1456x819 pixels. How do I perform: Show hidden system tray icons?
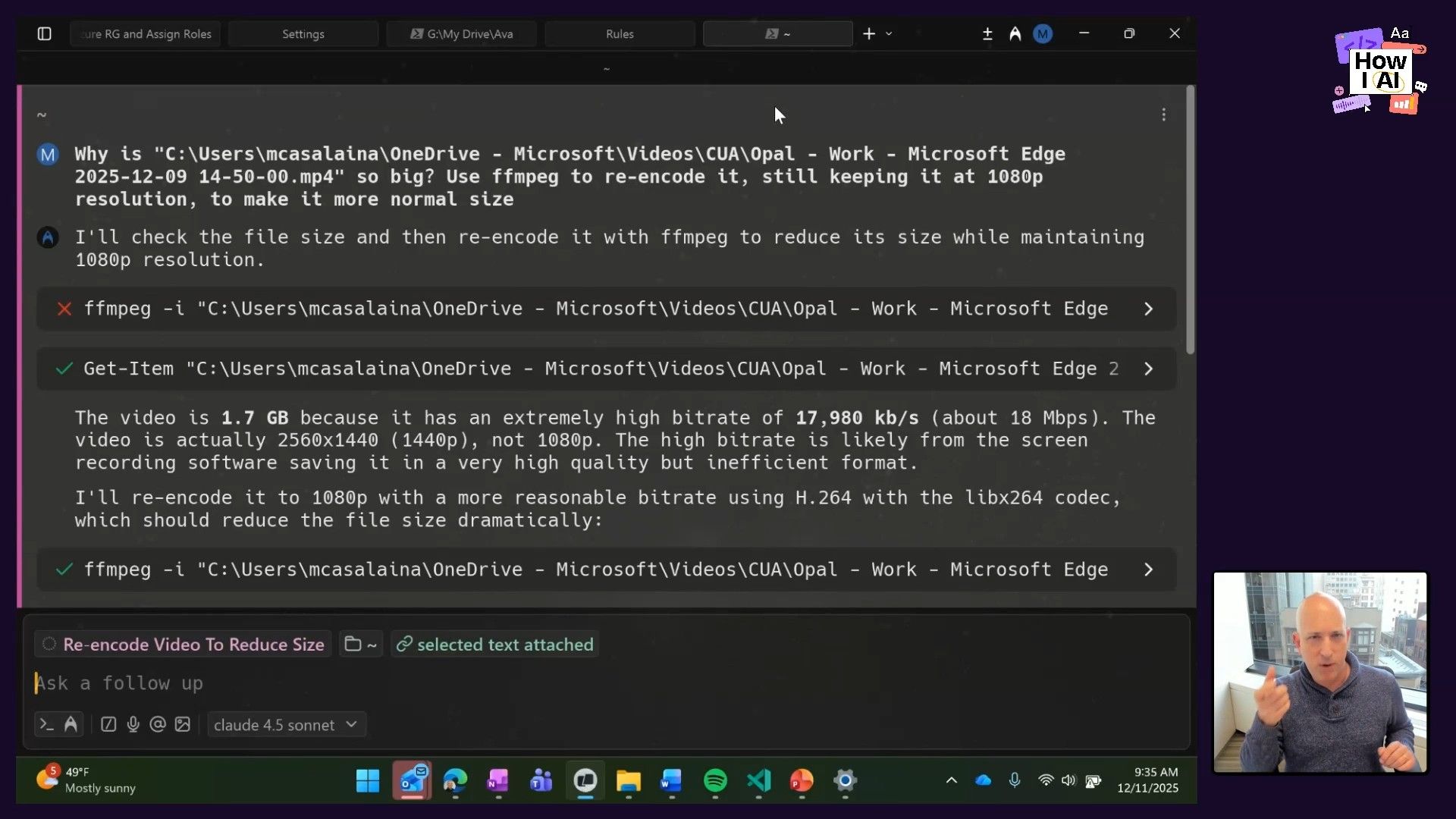951,780
